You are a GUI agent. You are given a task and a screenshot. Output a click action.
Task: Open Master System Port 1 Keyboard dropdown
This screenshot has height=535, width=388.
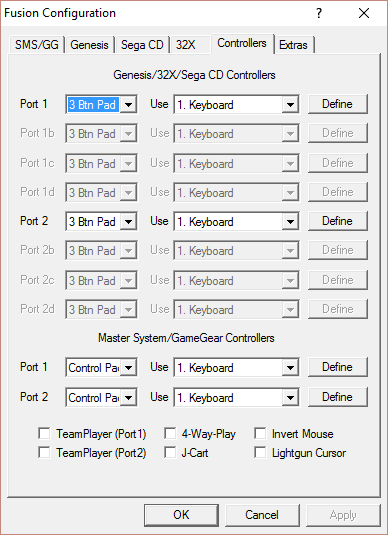pos(236,368)
